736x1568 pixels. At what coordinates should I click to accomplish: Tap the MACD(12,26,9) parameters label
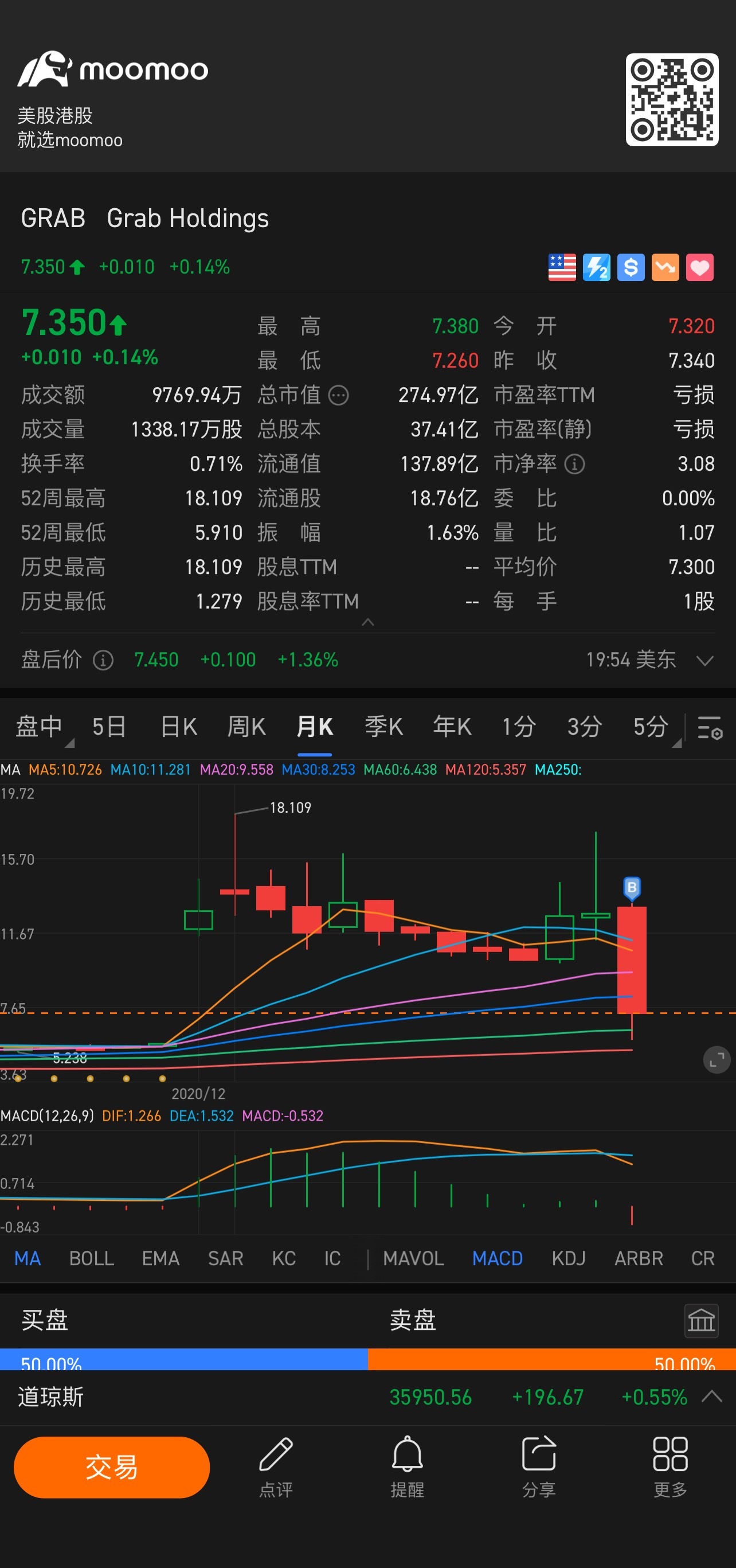pos(47,1115)
